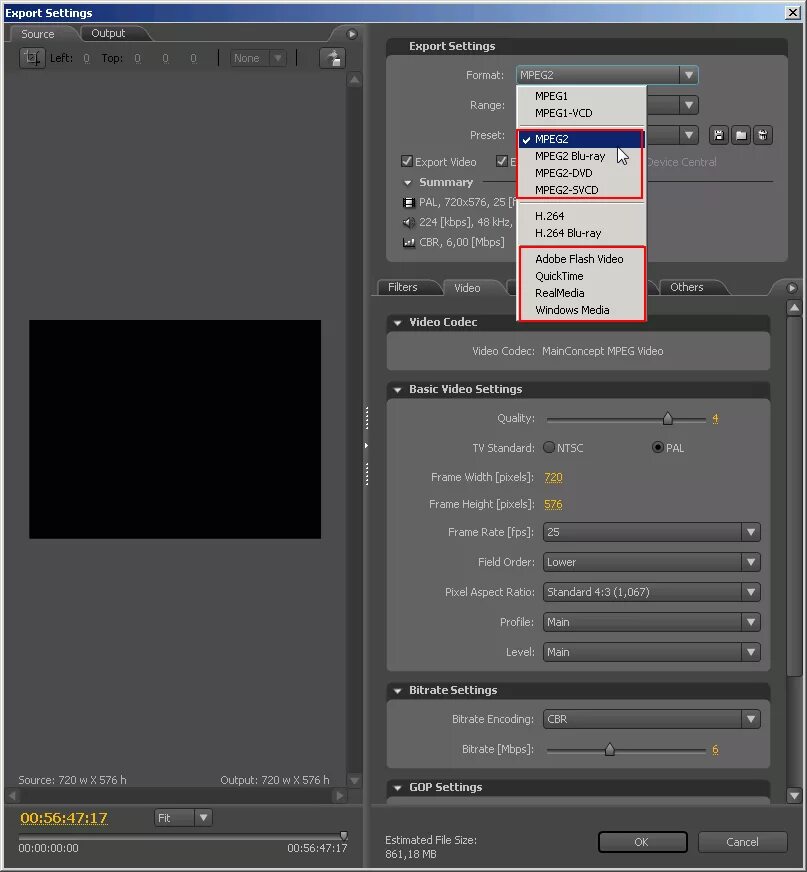
Task: Switch to the Others tab
Action: (x=687, y=287)
